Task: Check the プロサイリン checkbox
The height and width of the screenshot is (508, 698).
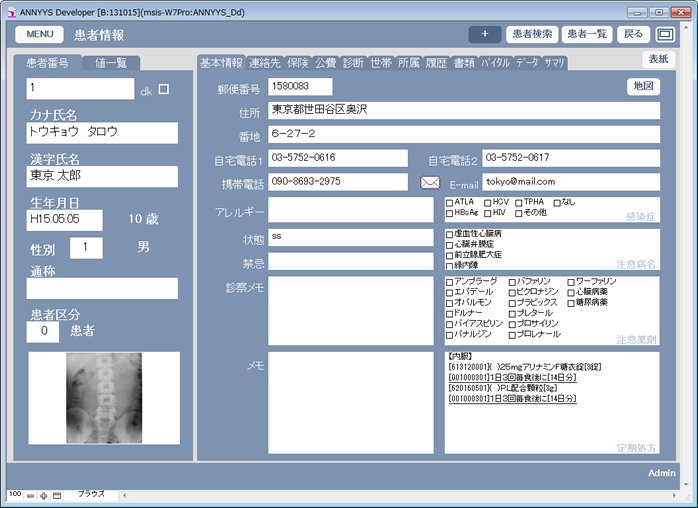Action: [x=512, y=325]
